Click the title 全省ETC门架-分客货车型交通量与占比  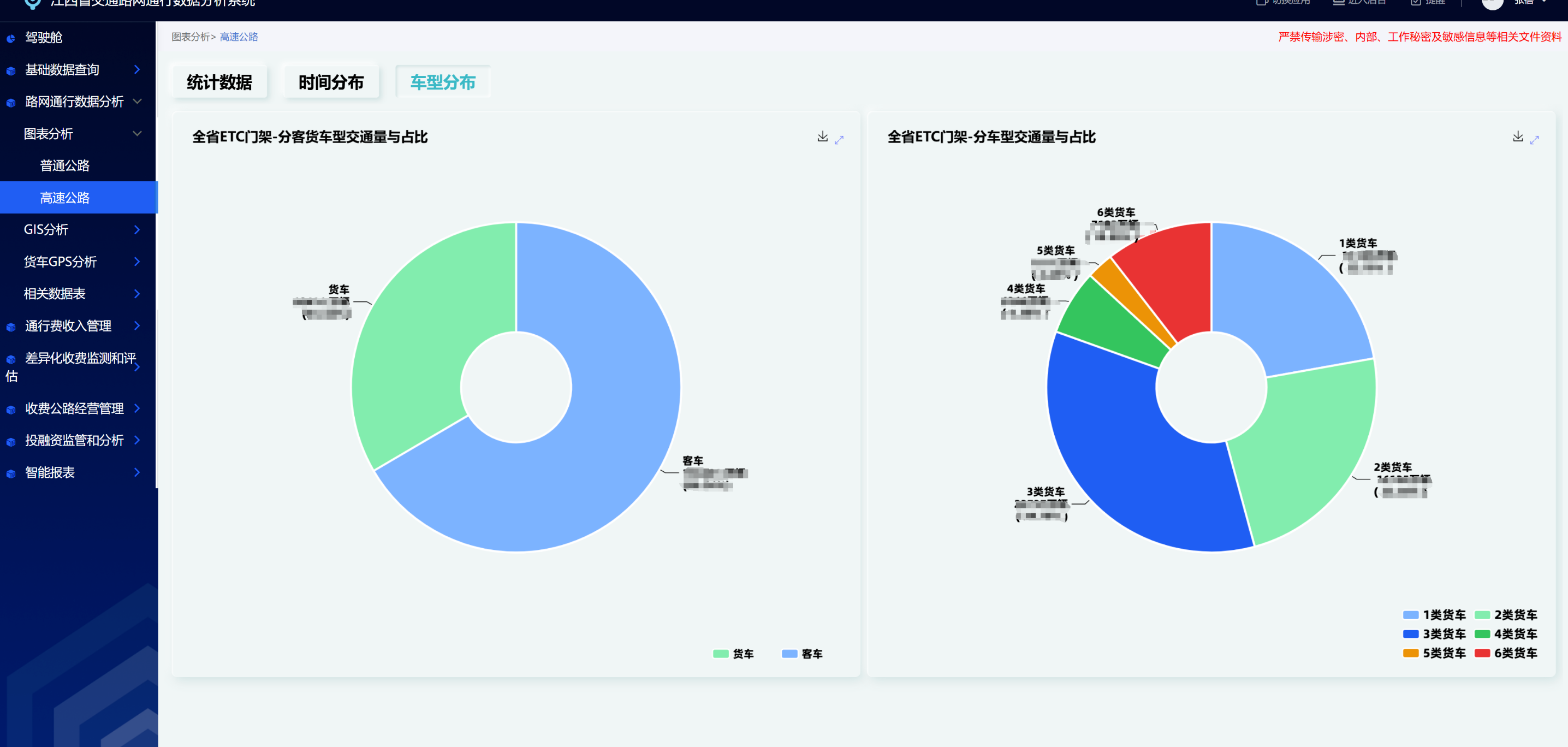pos(310,137)
